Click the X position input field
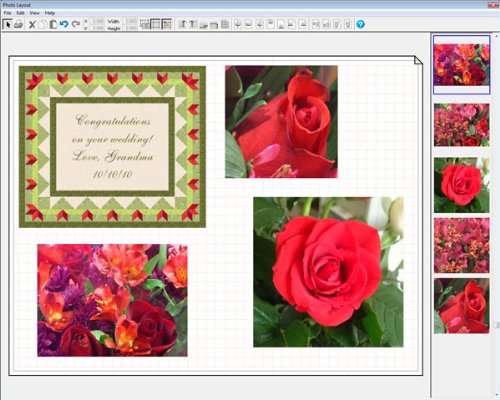500x400 pixels. (x=98, y=21)
